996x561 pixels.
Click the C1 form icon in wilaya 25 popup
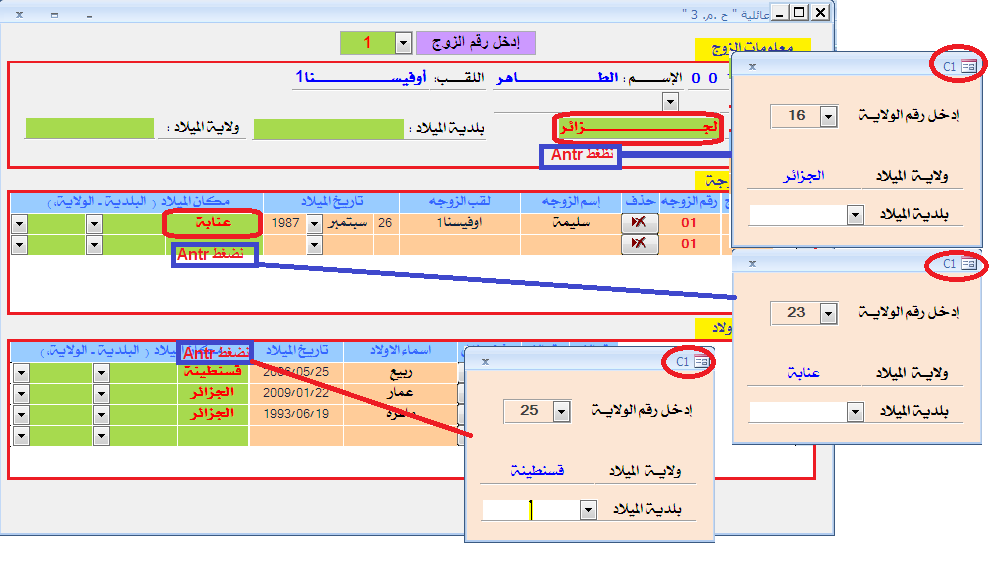tap(693, 361)
